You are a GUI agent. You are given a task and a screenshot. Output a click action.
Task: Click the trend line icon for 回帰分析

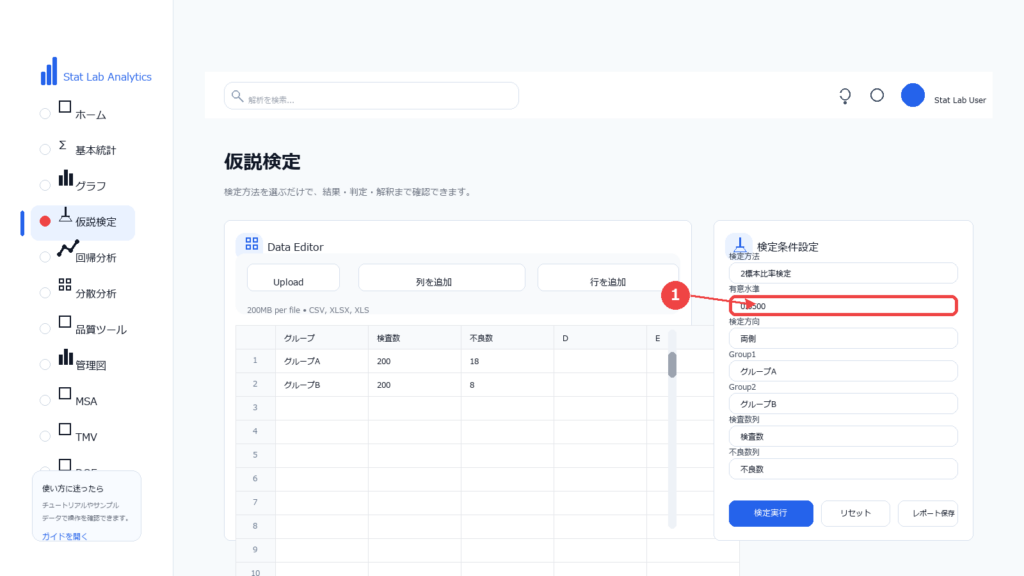pyautogui.click(x=67, y=249)
